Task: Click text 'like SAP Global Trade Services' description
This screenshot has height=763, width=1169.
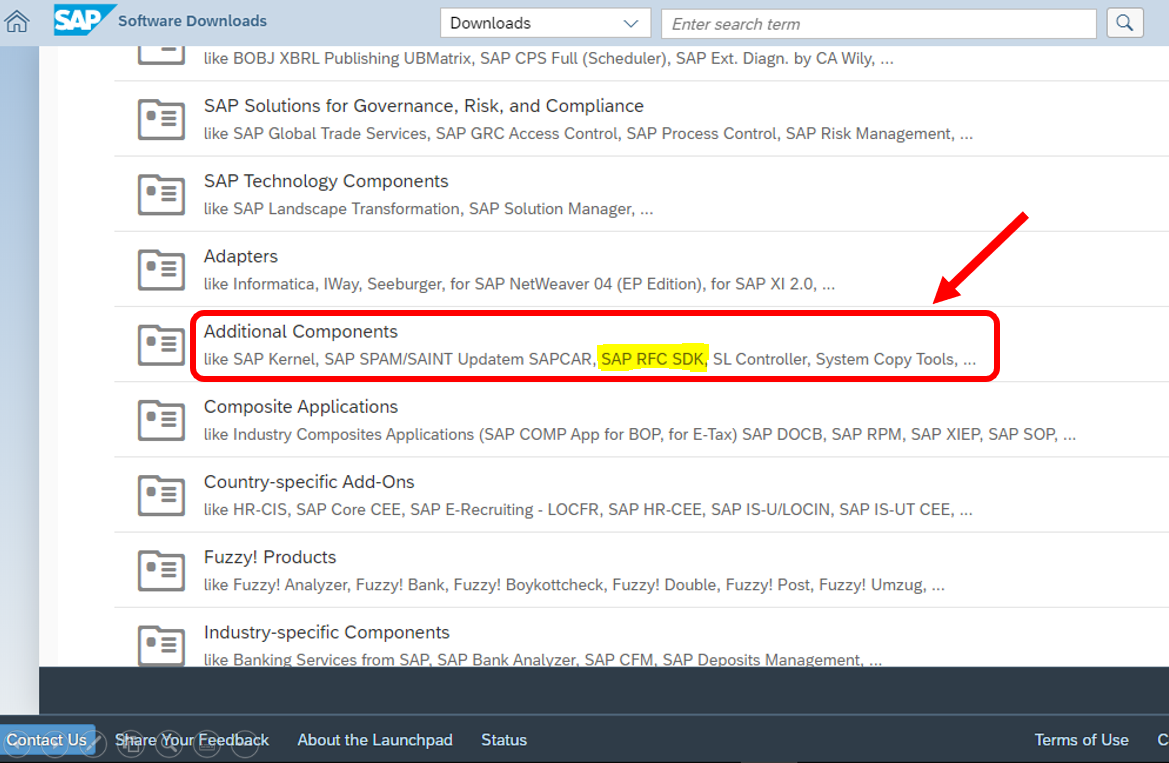Action: [588, 134]
